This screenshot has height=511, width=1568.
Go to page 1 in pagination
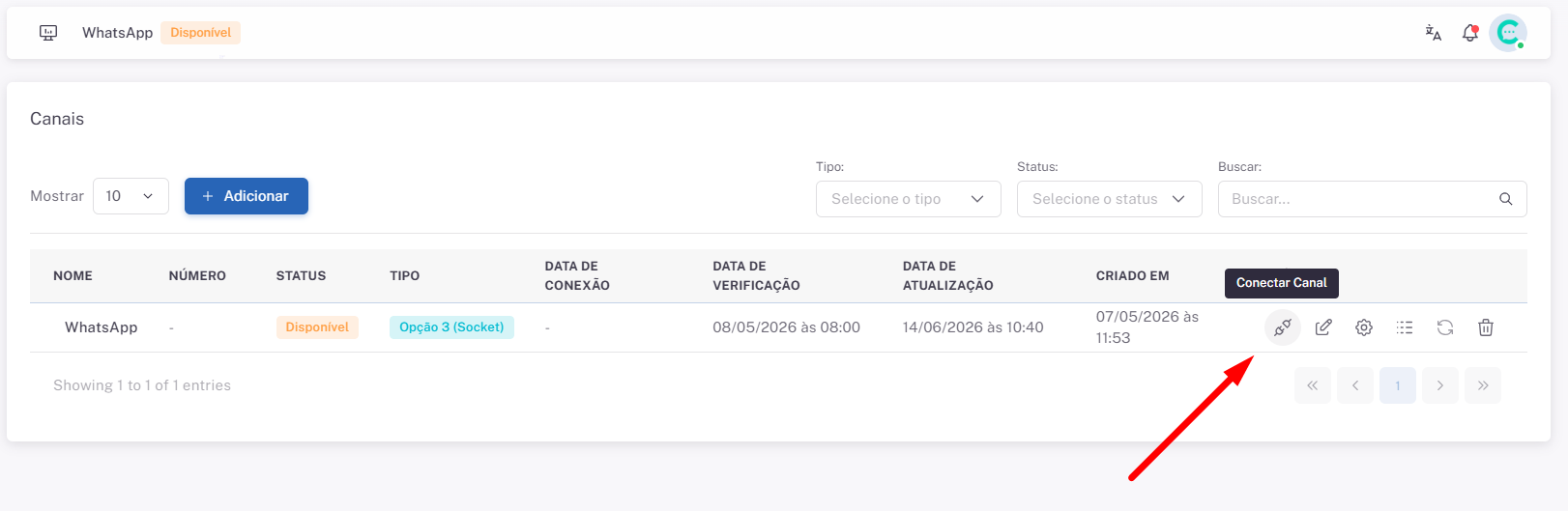click(1398, 385)
